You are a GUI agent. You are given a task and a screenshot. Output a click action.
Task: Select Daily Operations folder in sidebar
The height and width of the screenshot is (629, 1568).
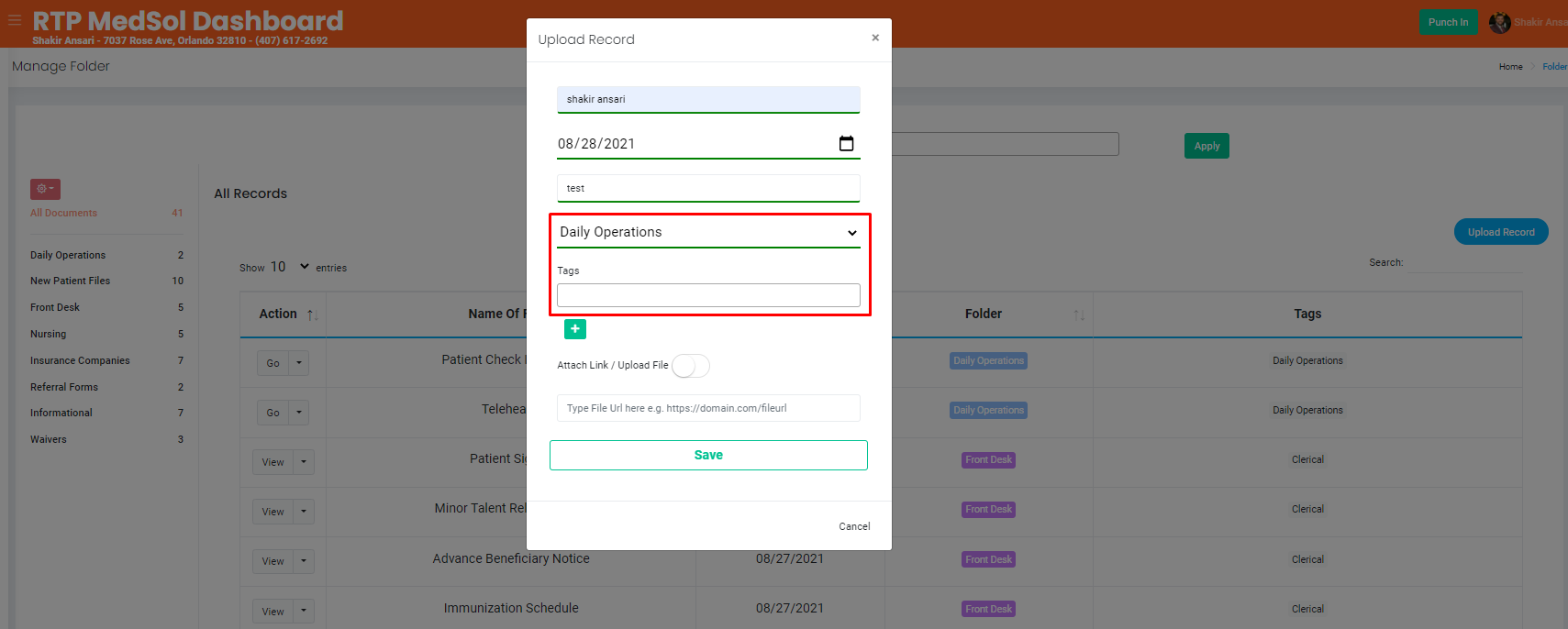(68, 255)
